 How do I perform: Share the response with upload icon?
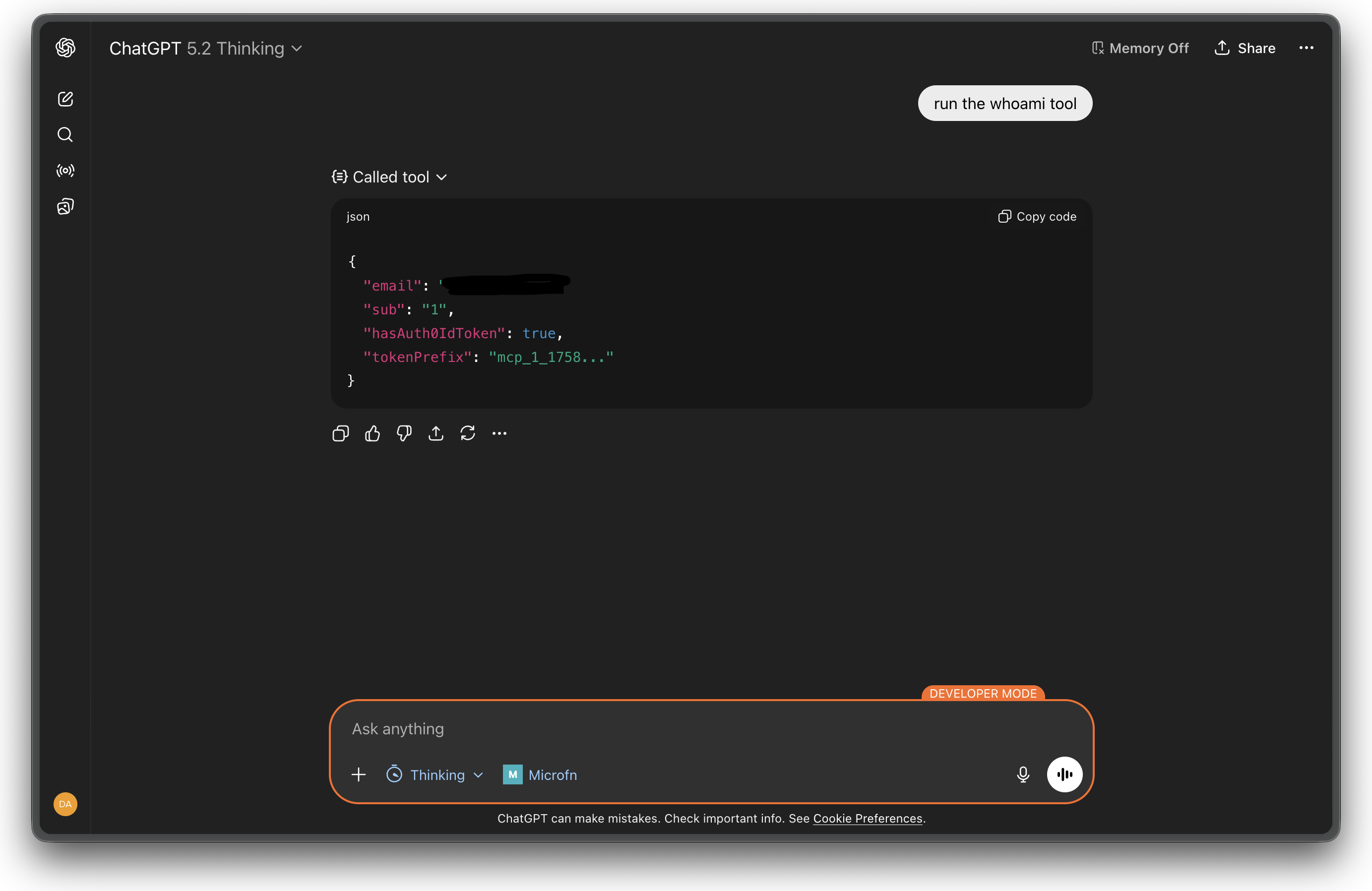click(436, 433)
